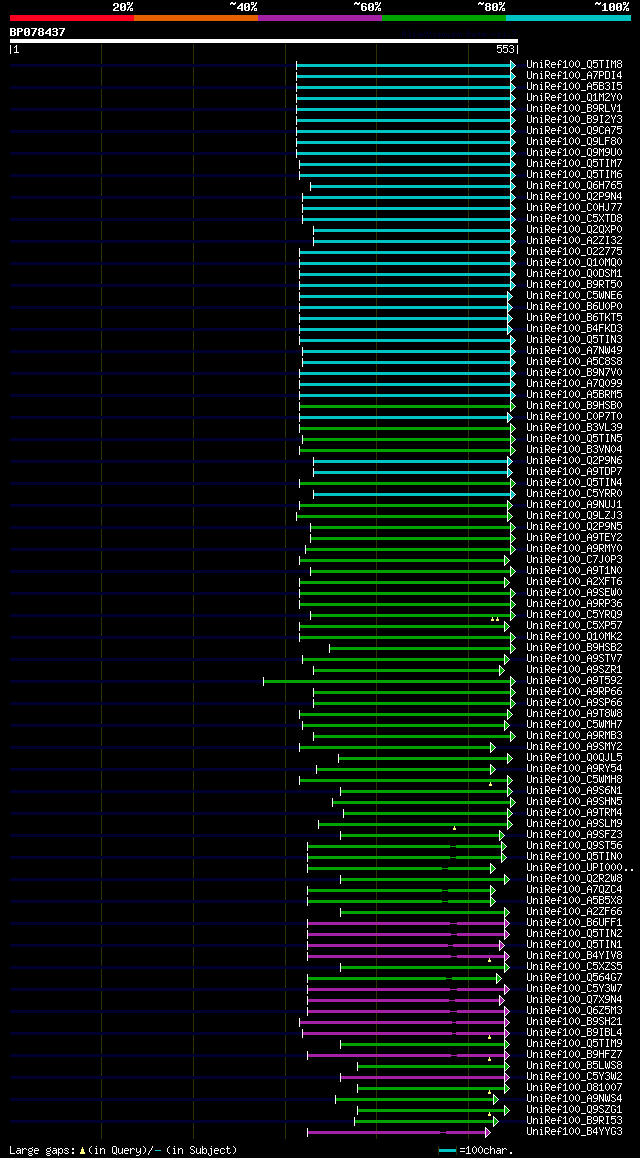Click the UniRef100_A9RMY0 entry
Image resolution: width=640 pixels, height=1158 pixels.
pos(574,548)
